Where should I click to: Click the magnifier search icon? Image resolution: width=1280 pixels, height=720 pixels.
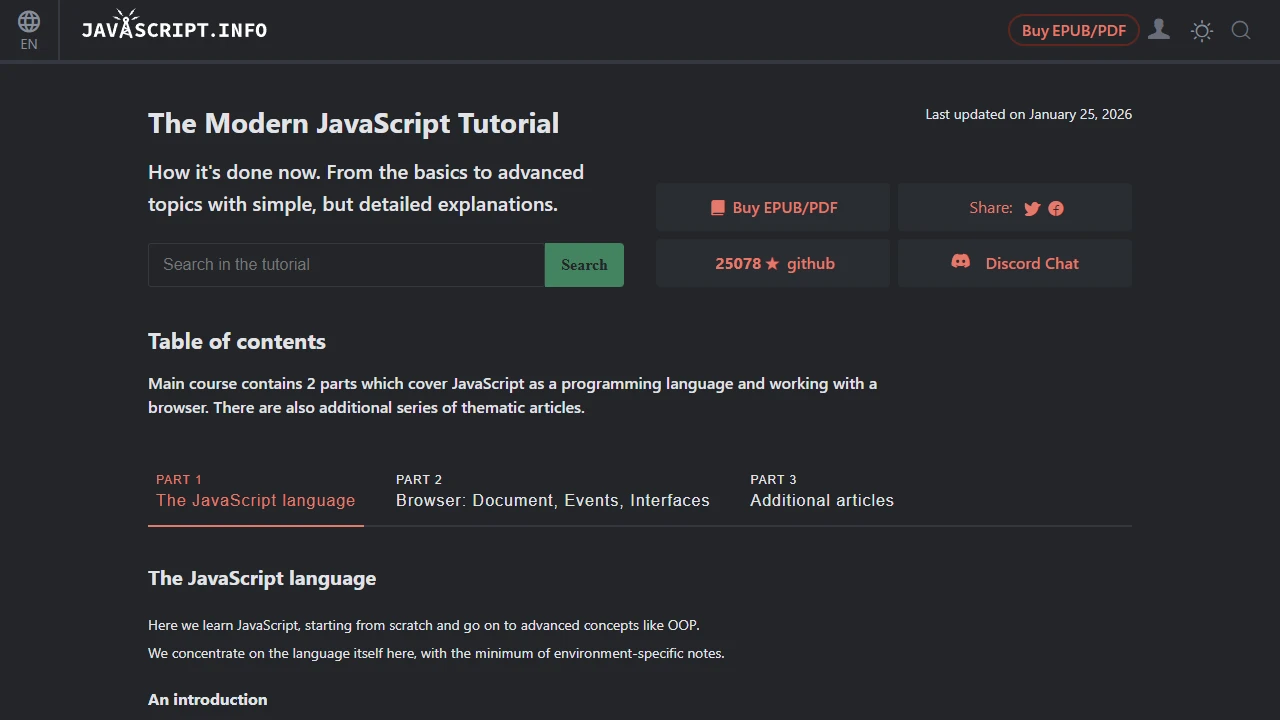pos(1241,31)
